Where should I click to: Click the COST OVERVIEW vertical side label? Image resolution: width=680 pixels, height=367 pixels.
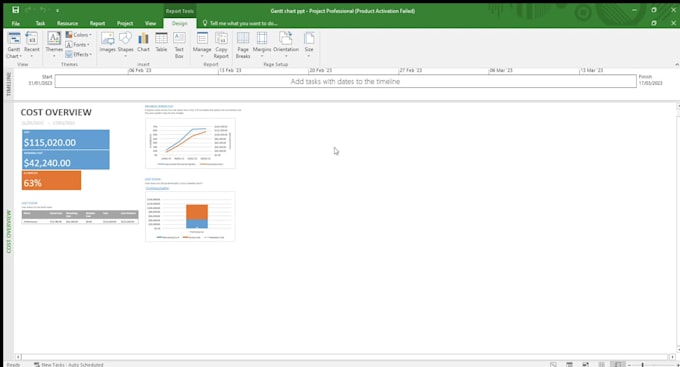[x=8, y=231]
